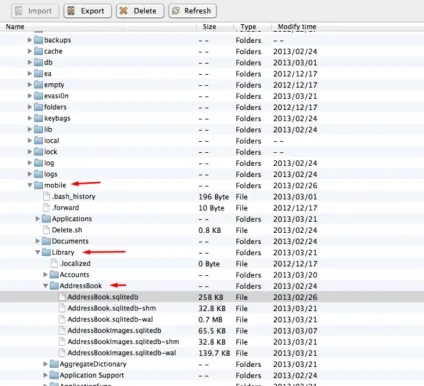Click the Library folder icon
Screen dimensions: 424x386
click(x=46, y=252)
